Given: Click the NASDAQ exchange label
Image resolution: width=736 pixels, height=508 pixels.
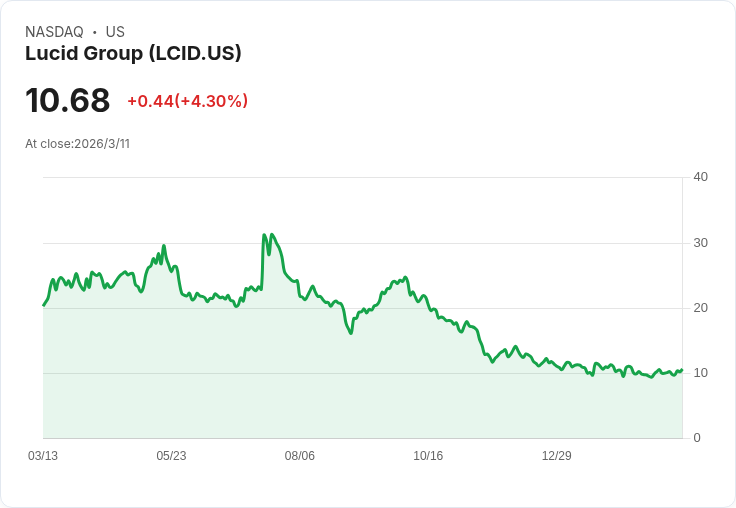Looking at the screenshot, I should [54, 32].
